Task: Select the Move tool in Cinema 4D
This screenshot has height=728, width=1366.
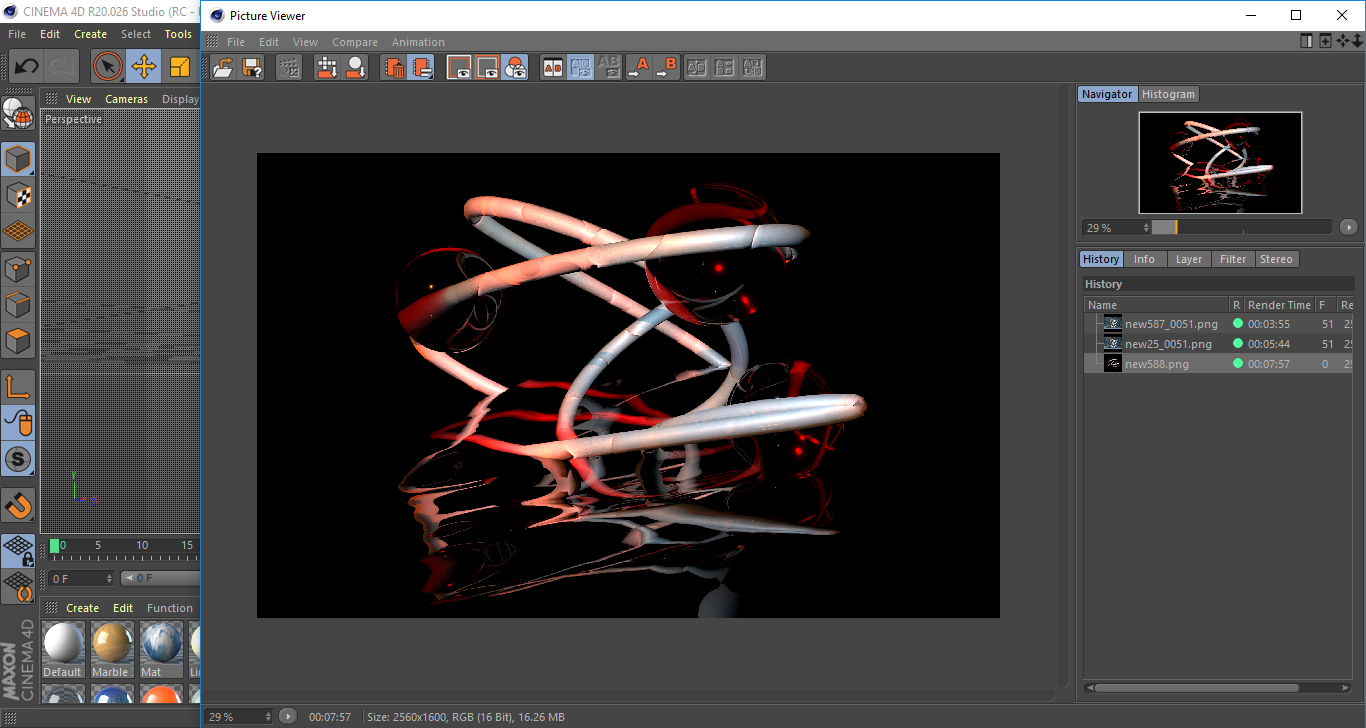Action: [x=144, y=67]
